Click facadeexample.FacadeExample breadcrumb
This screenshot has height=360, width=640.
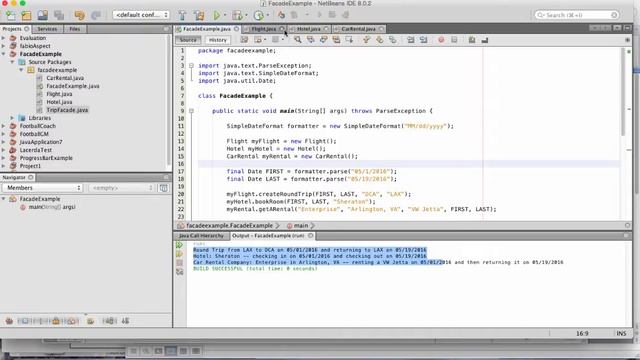[x=229, y=226]
